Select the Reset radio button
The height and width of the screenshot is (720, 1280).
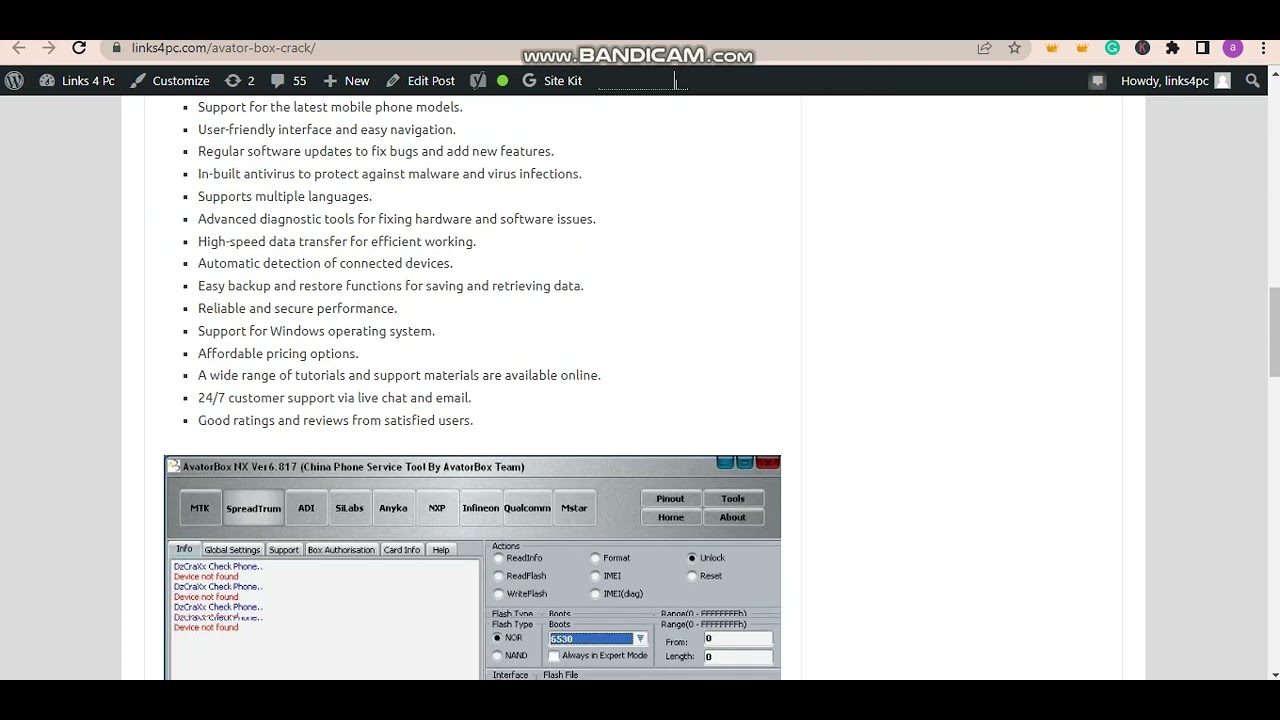[692, 576]
